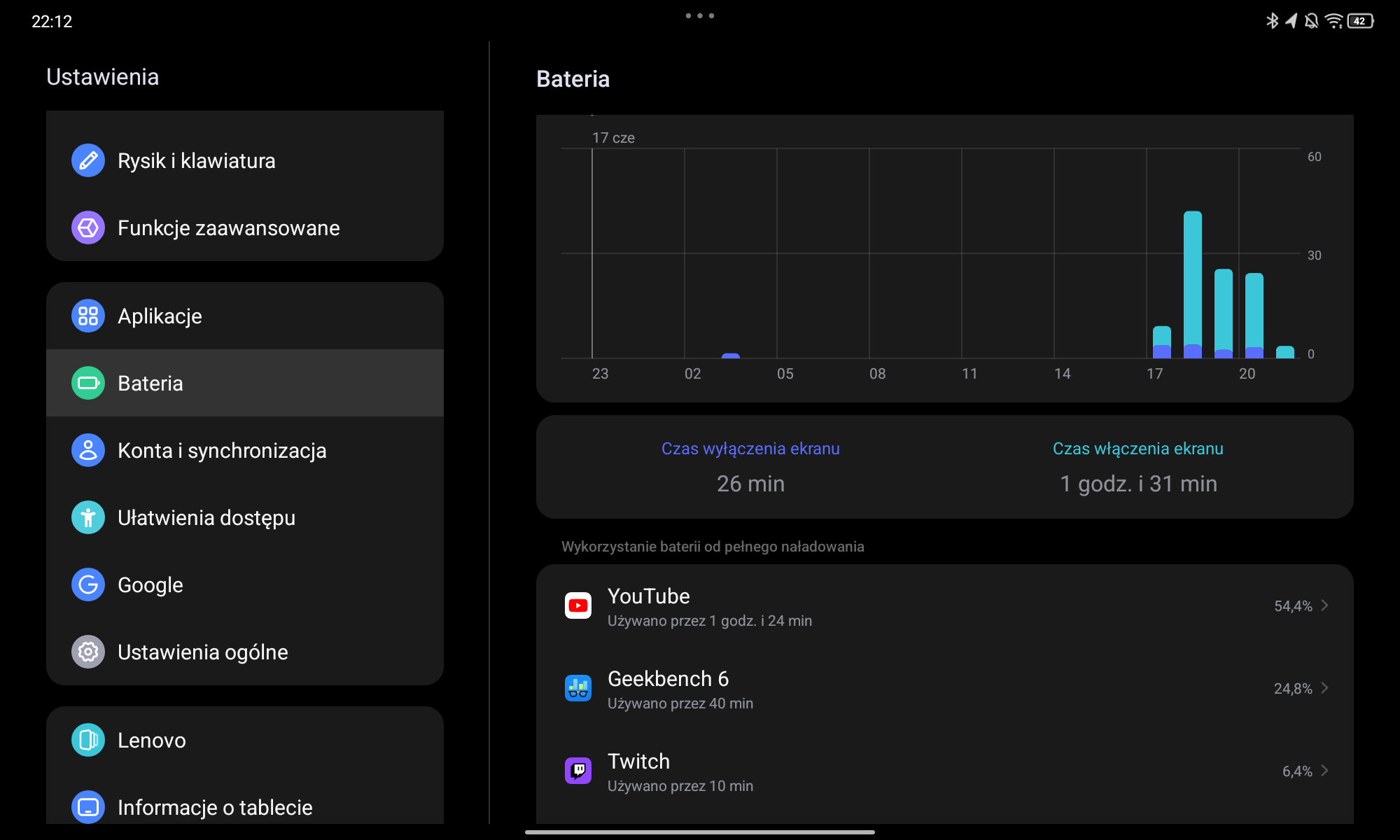
Task: Tap the green Bateria battery icon
Action: (x=88, y=383)
